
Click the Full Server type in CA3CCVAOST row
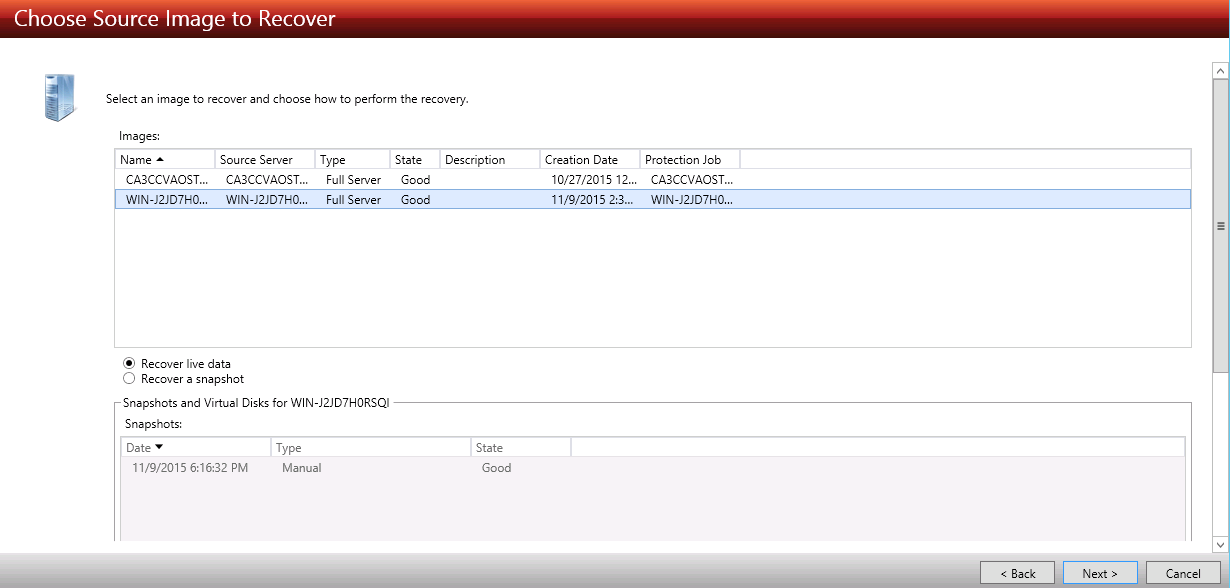[x=353, y=180]
